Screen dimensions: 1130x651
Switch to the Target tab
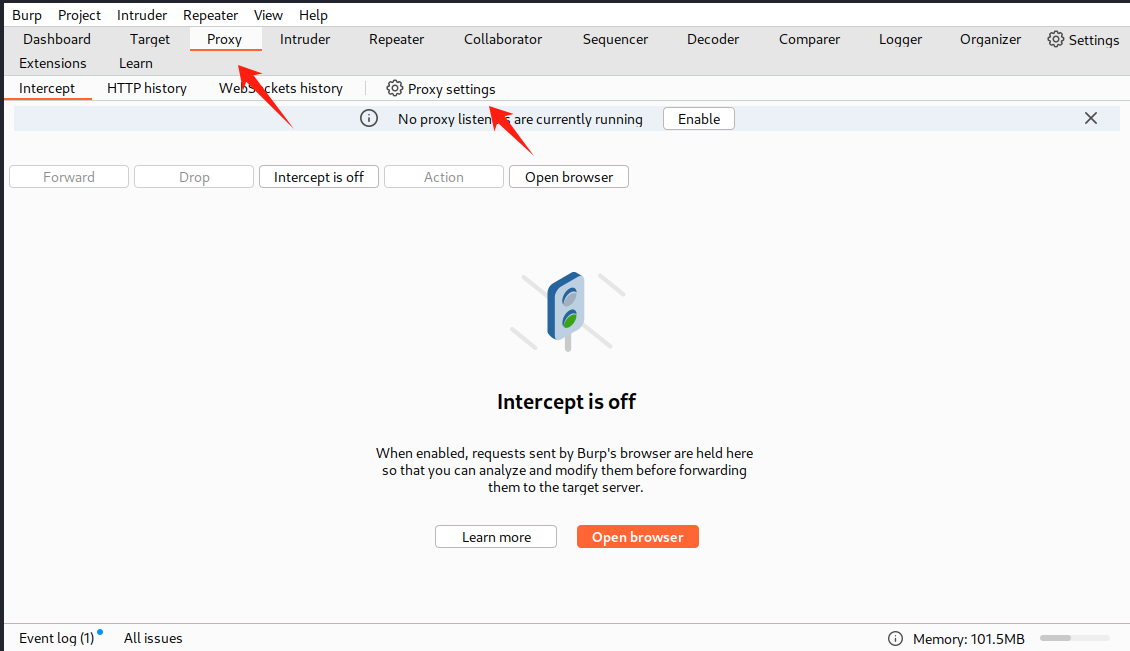click(x=150, y=39)
